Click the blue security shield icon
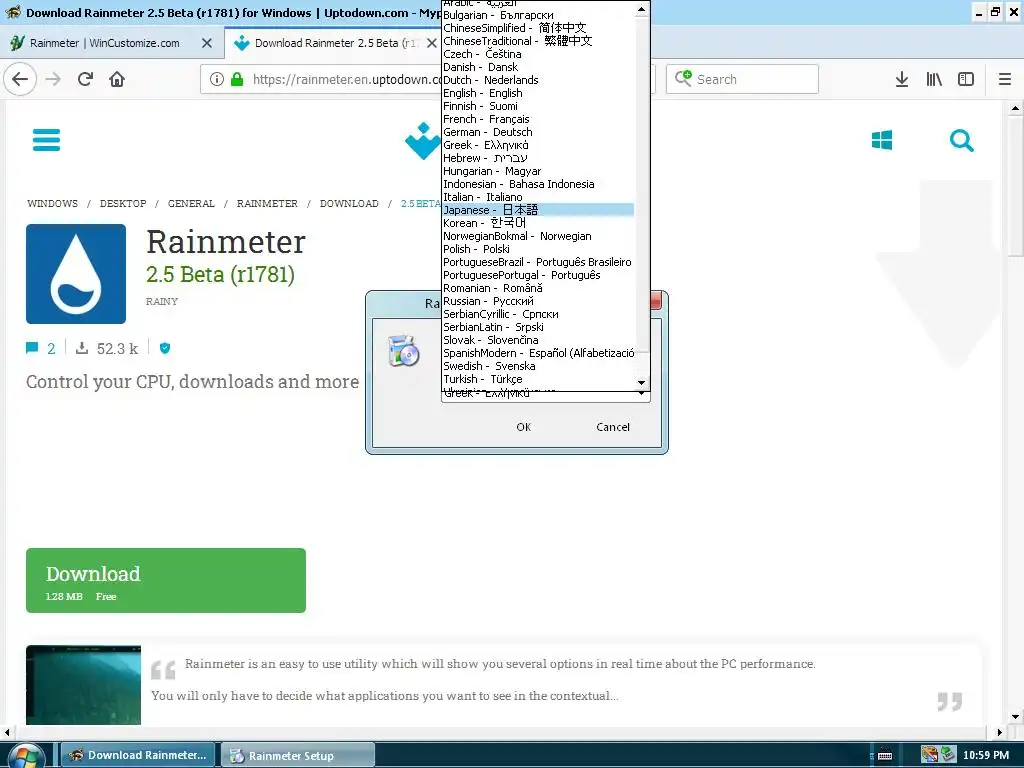The width and height of the screenshot is (1024, 768). [x=165, y=348]
